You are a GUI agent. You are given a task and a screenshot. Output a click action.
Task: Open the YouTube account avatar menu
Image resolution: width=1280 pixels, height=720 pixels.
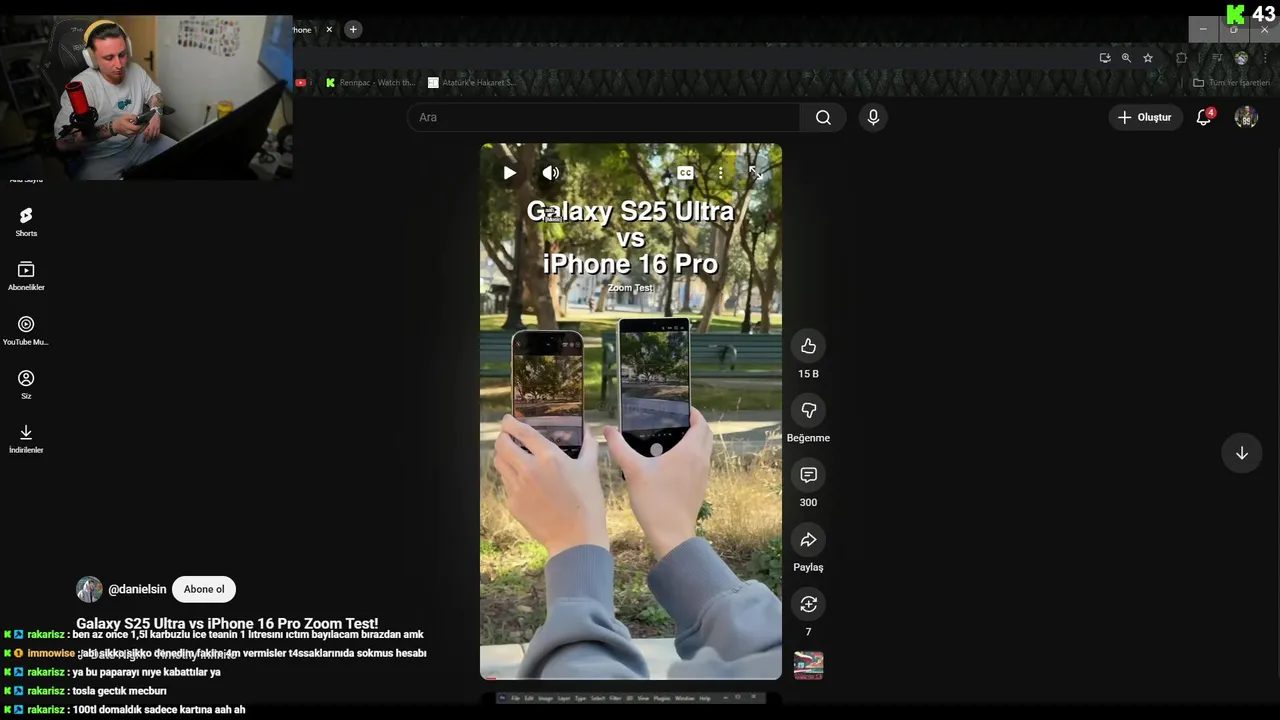(1246, 117)
